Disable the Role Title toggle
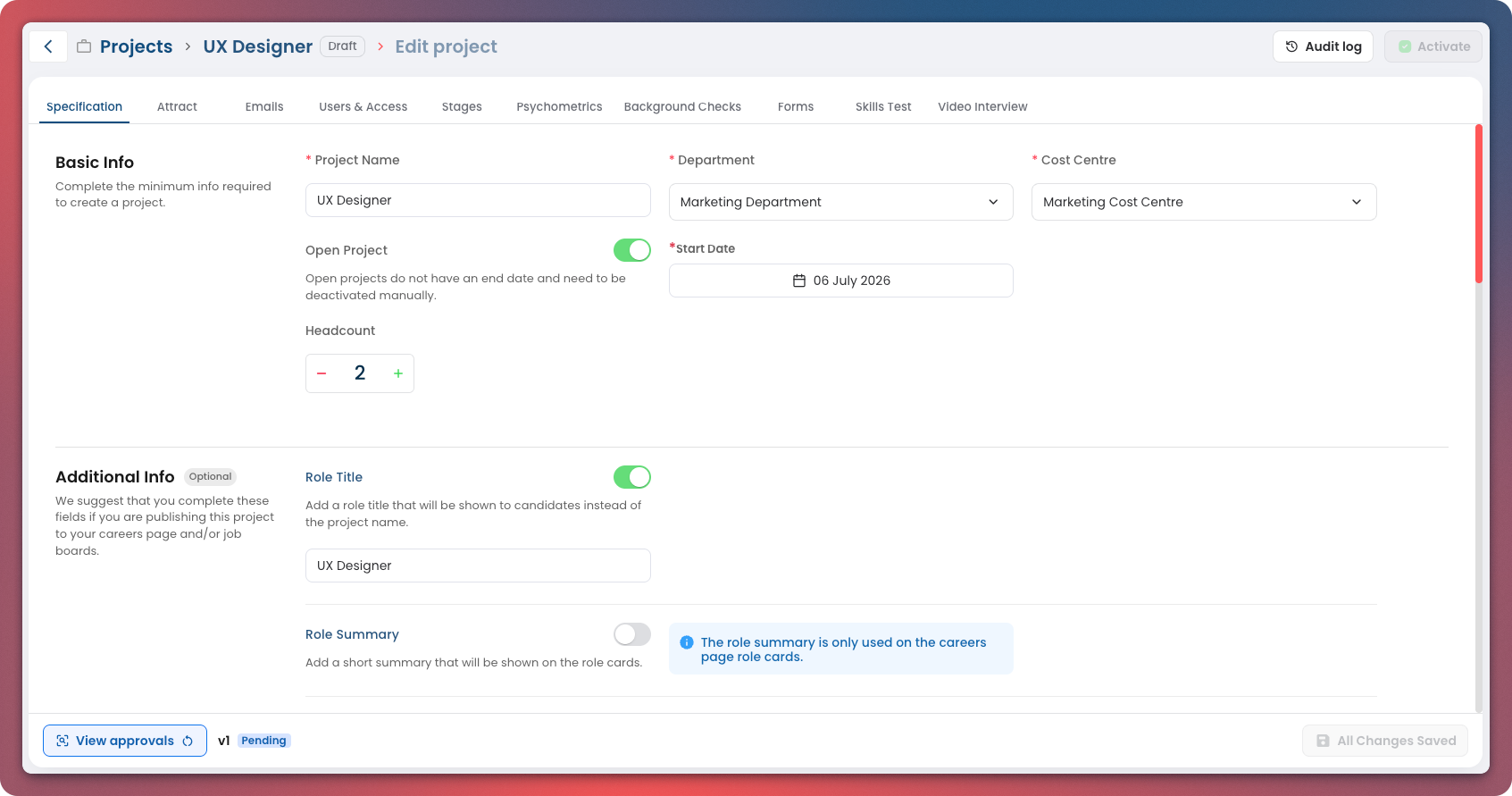This screenshot has width=1512, height=796. point(632,477)
